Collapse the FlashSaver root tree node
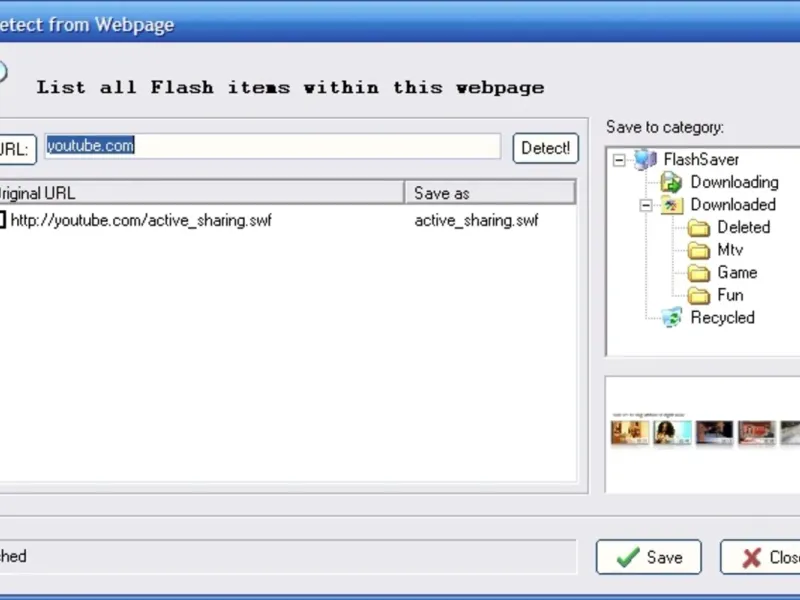800x600 pixels. [x=619, y=160]
